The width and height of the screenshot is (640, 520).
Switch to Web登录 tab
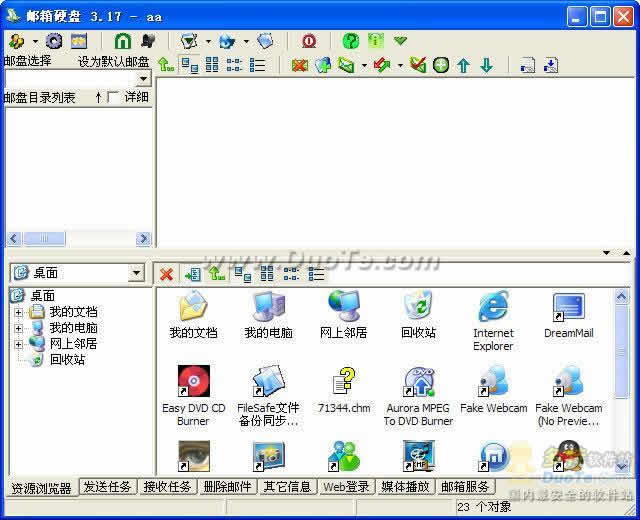[x=346, y=487]
